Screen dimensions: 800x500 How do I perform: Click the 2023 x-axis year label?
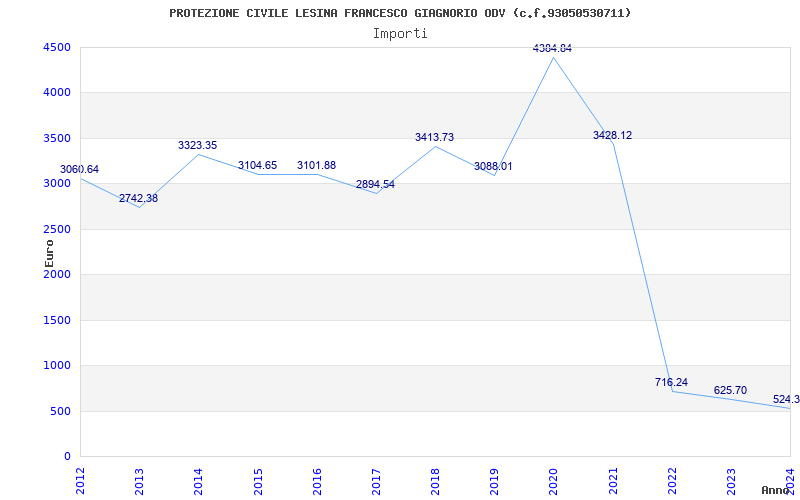[x=731, y=481]
